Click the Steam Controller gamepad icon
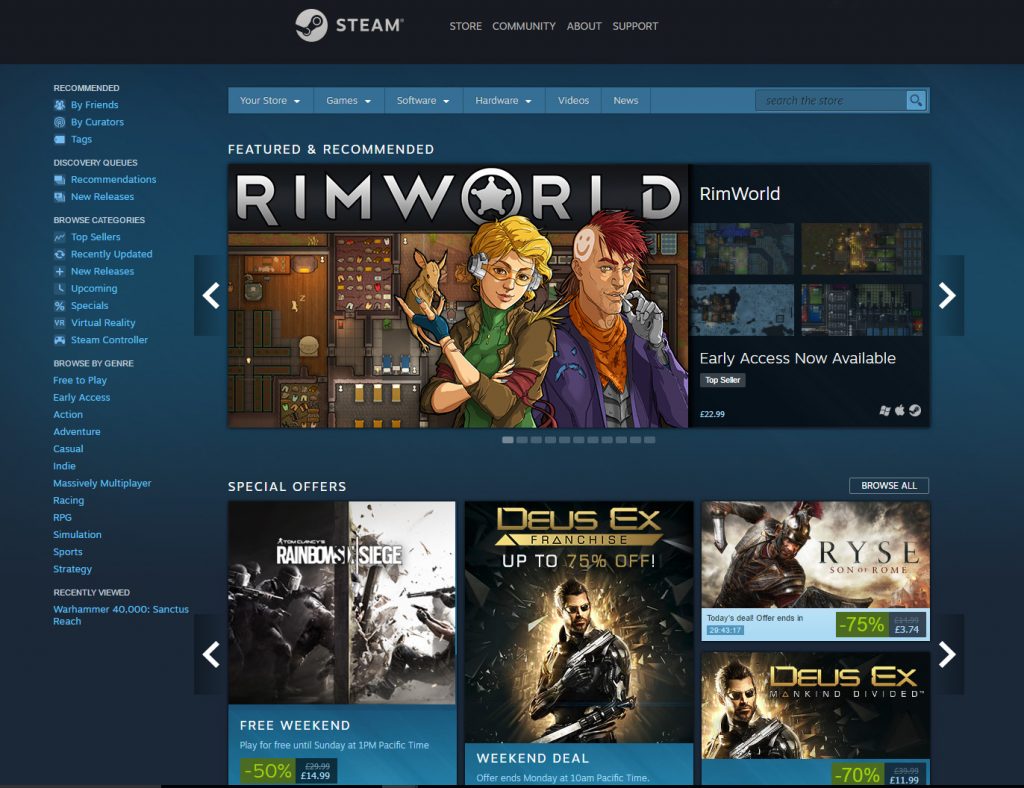Image resolution: width=1024 pixels, height=788 pixels. click(59, 340)
